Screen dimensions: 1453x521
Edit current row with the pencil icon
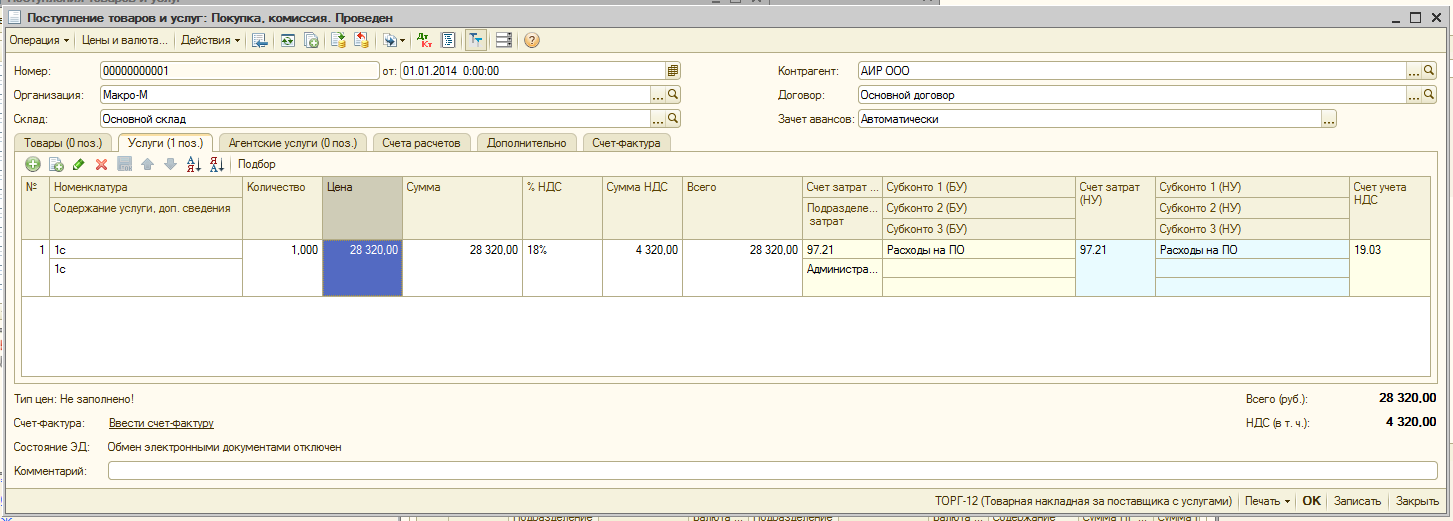click(x=78, y=164)
